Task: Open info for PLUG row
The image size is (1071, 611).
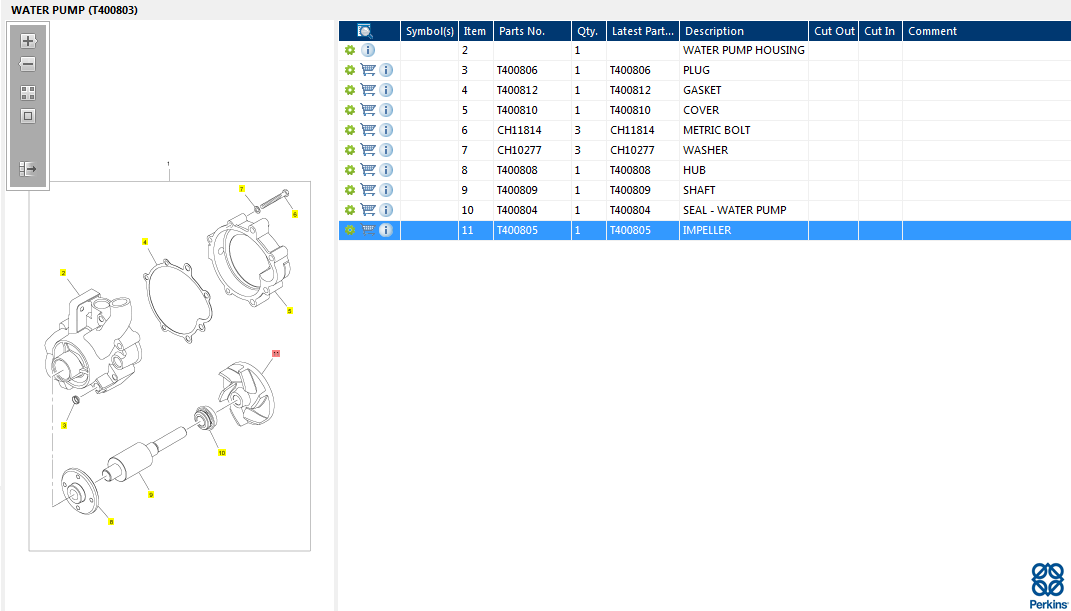Action: [x=386, y=70]
